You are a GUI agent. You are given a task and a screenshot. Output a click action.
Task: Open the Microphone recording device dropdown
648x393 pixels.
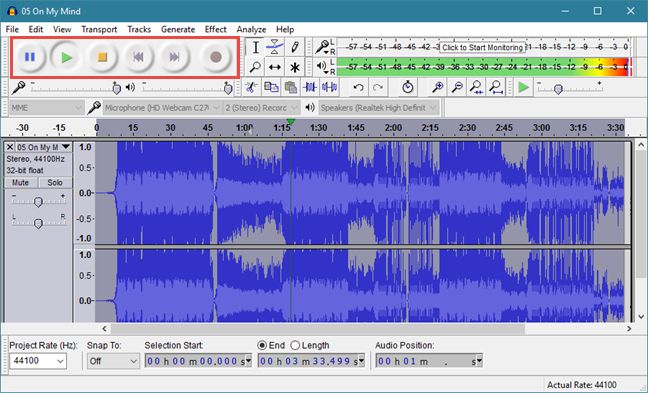coord(162,108)
